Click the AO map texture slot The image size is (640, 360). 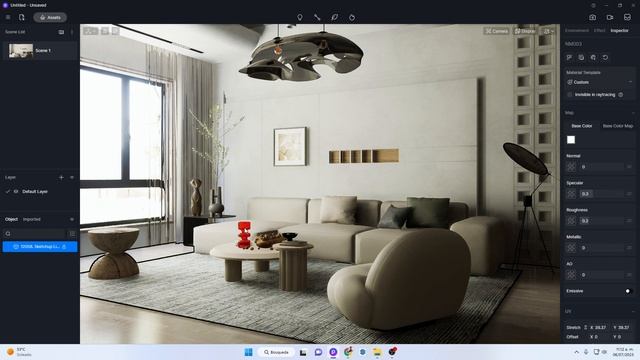(x=571, y=275)
